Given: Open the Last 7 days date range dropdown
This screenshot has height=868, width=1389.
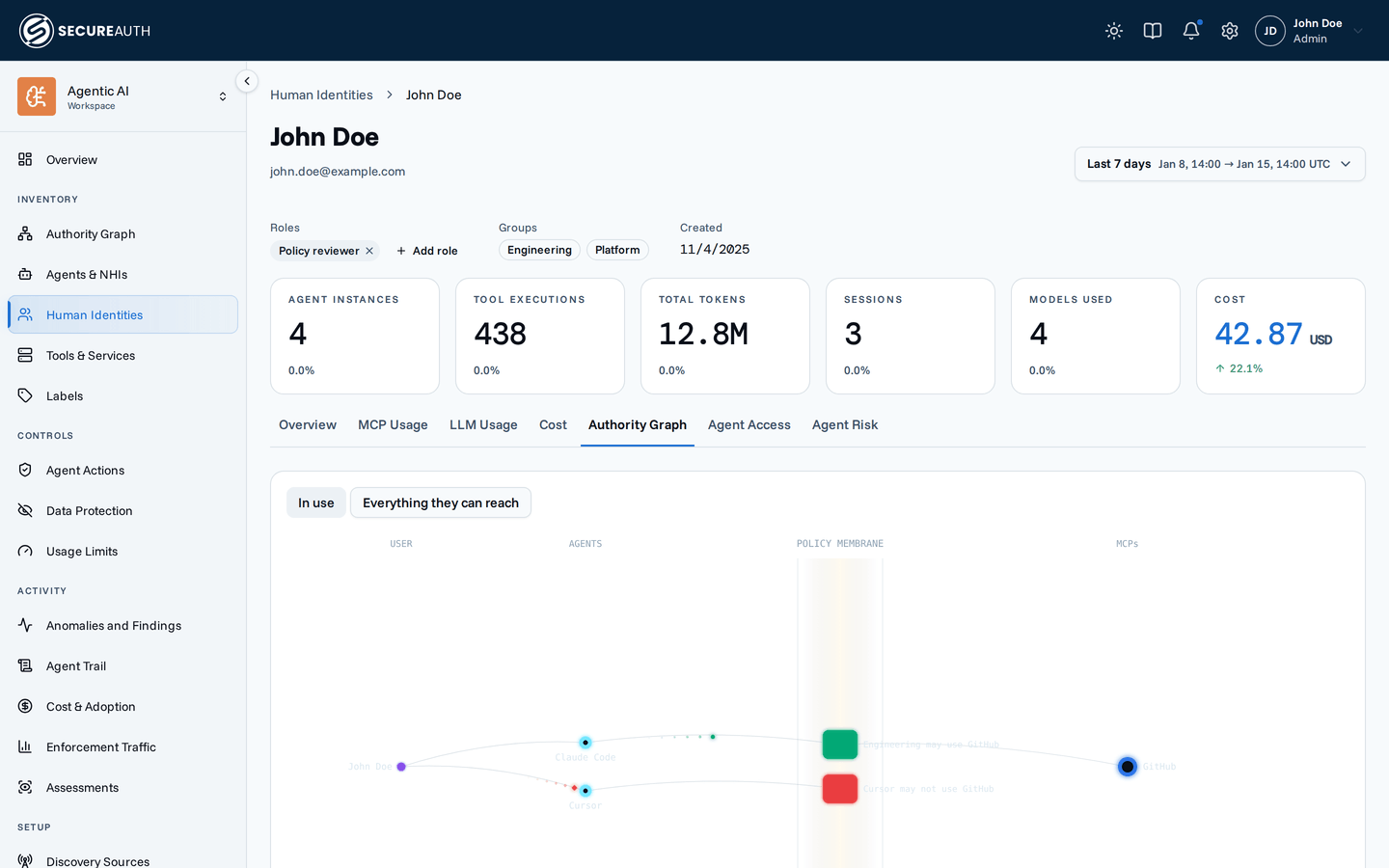Looking at the screenshot, I should 1219,164.
